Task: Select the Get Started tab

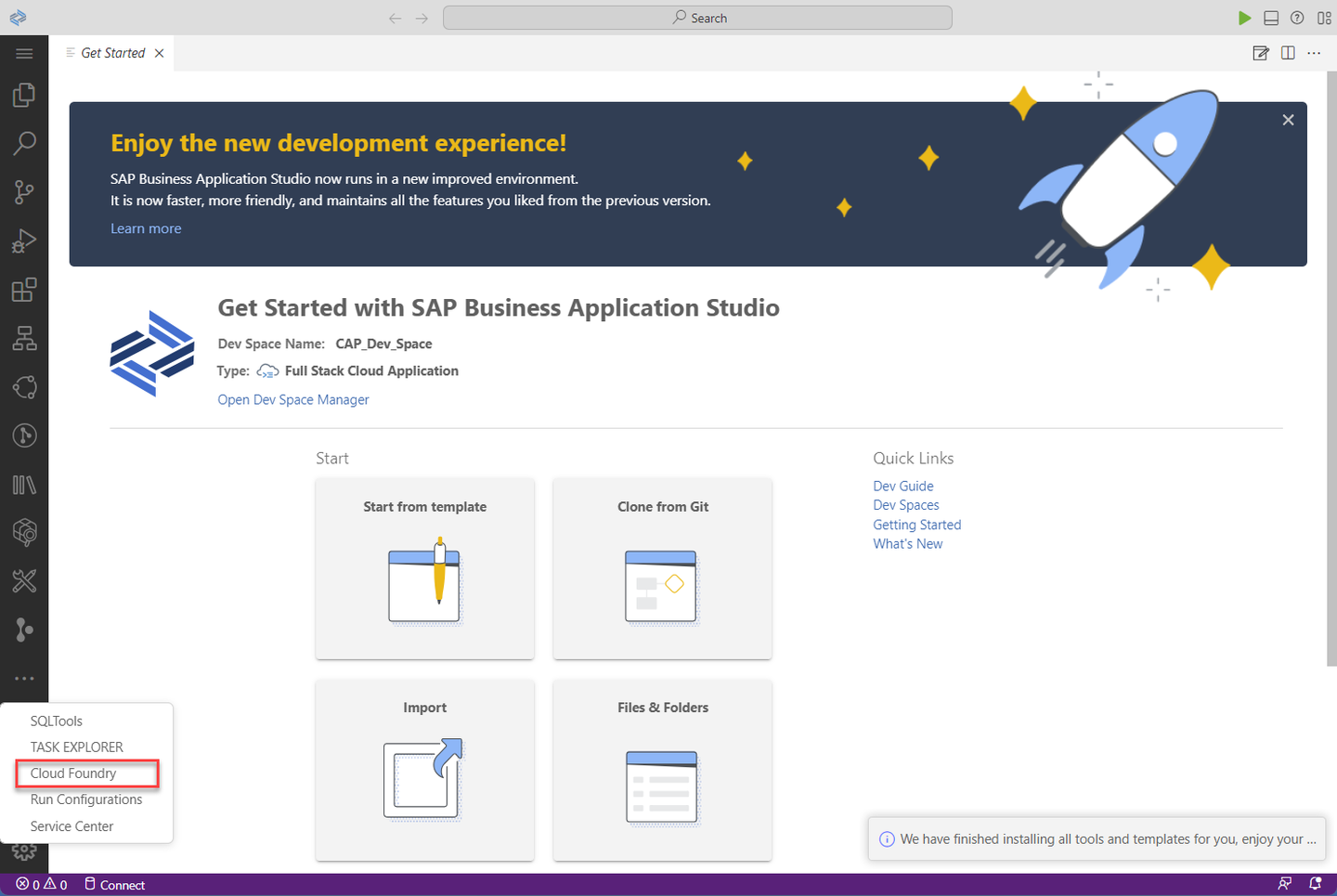Action: 111,53
